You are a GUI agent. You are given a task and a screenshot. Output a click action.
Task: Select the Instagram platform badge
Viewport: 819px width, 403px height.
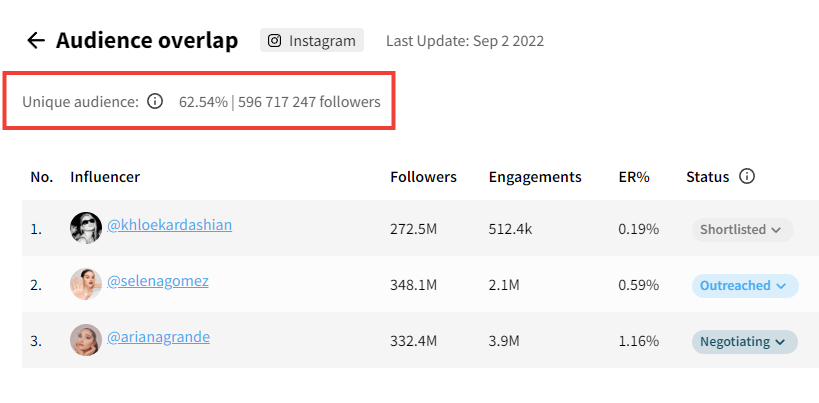click(312, 40)
